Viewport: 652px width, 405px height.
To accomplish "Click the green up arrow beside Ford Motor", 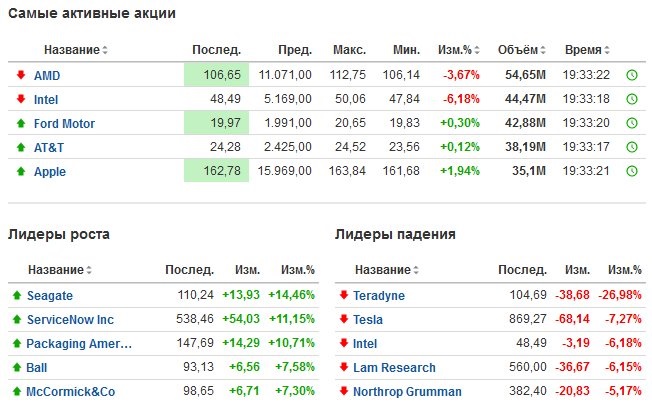I will [21, 123].
